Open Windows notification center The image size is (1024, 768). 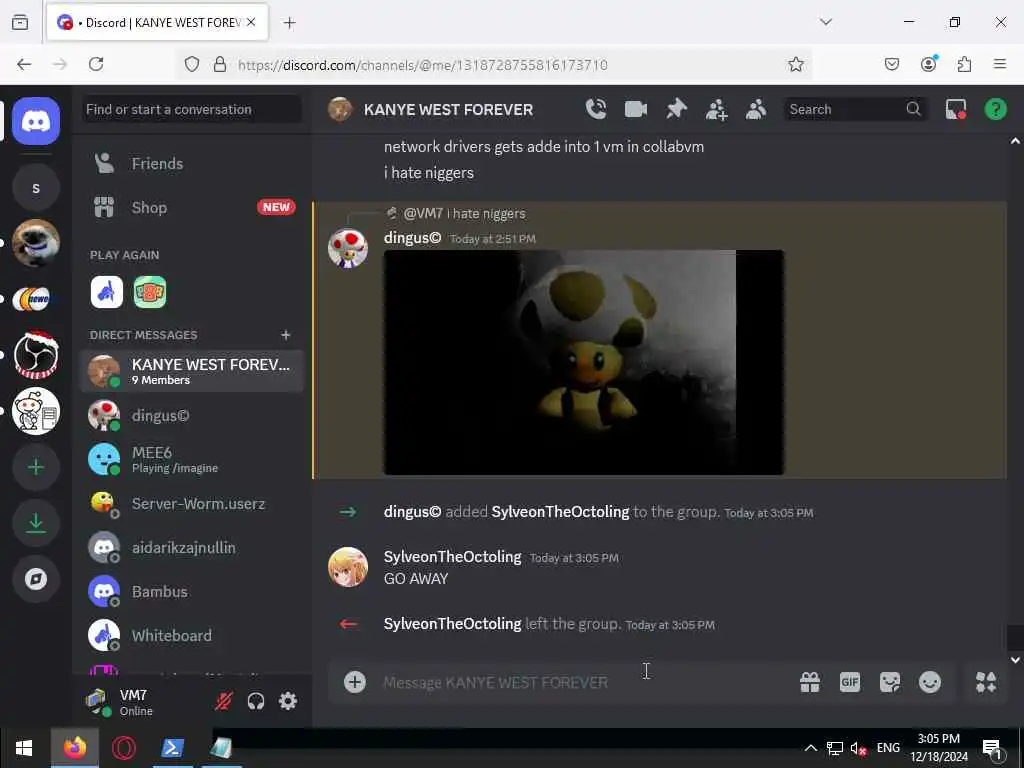[x=992, y=749]
